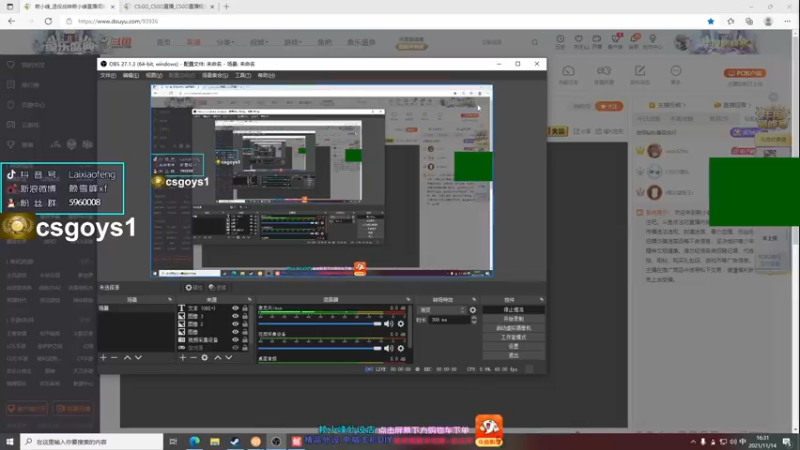This screenshot has height=450, width=800.
Task: Open Task View on the taskbar
Action: (173, 441)
